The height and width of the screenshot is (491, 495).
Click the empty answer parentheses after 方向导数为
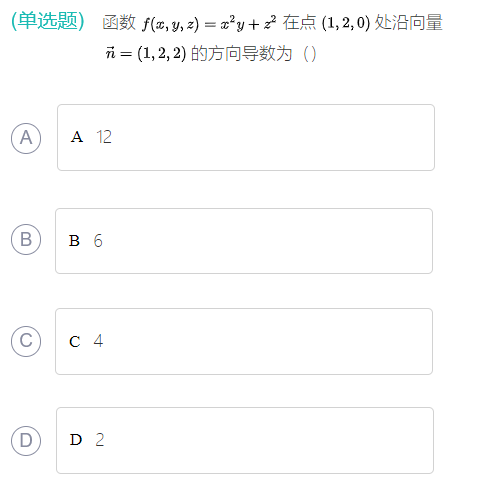[x=310, y=54]
